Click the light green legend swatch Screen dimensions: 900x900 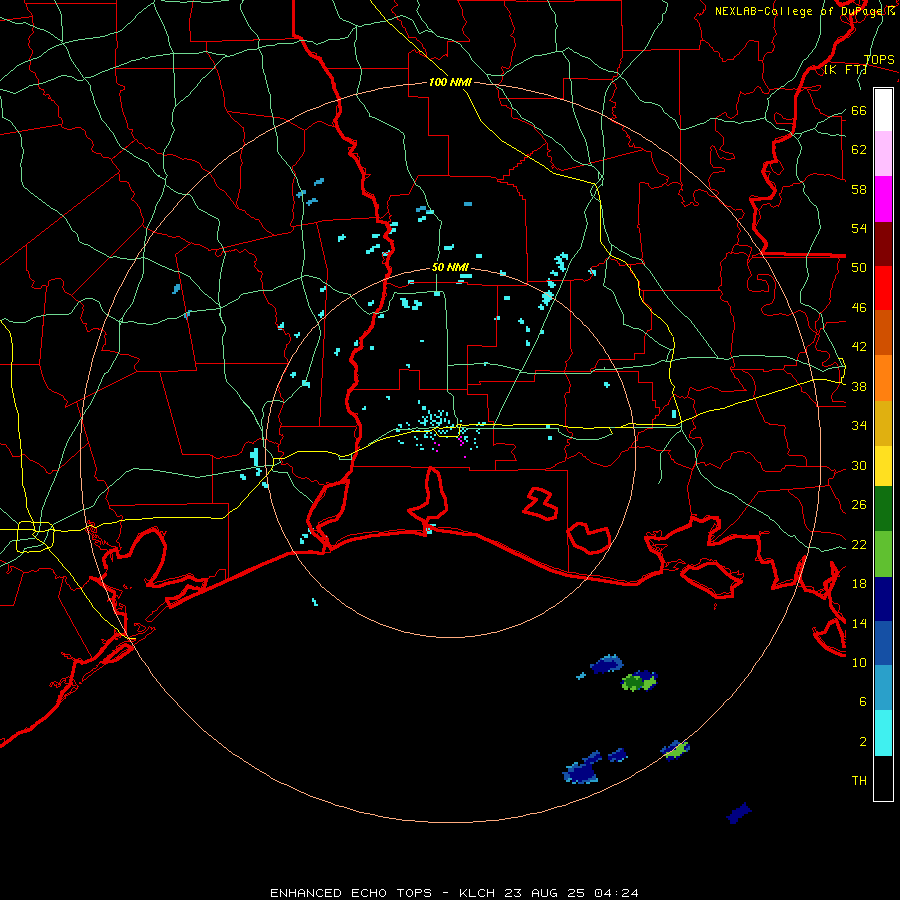[883, 554]
